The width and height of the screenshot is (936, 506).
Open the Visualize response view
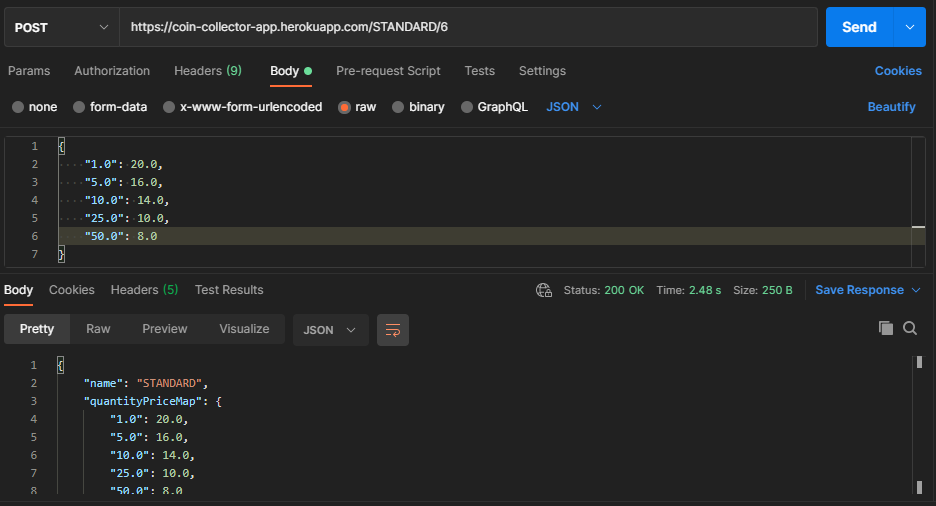coord(244,329)
